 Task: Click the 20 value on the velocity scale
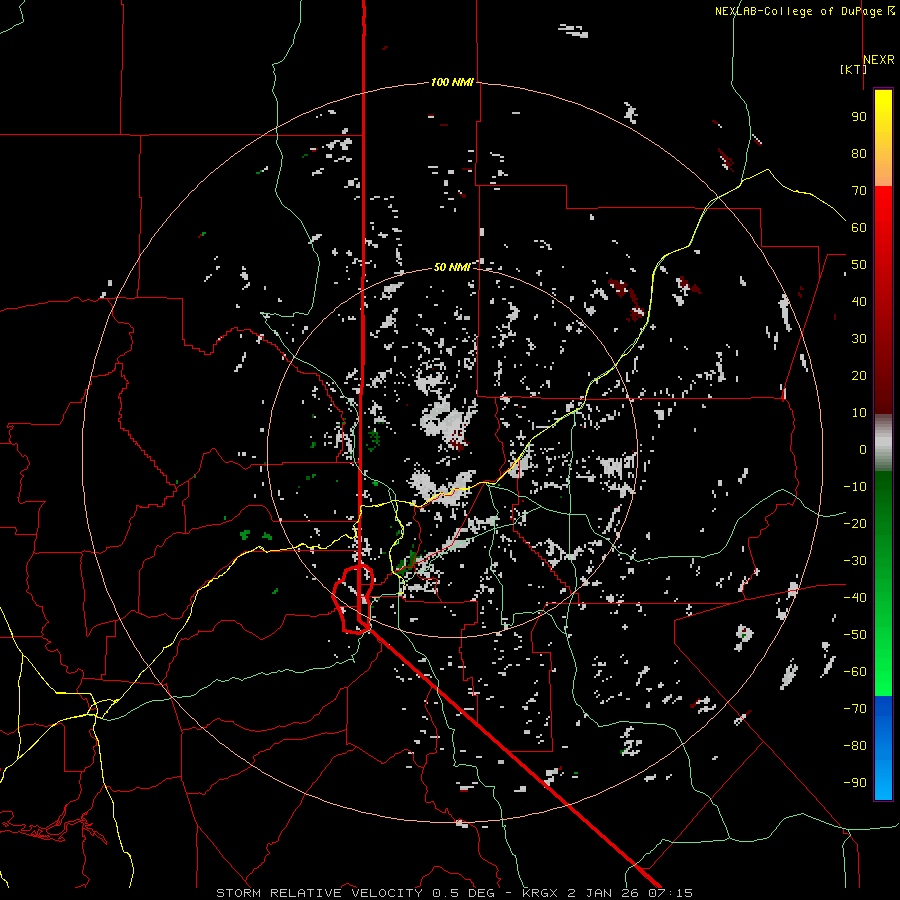[859, 375]
